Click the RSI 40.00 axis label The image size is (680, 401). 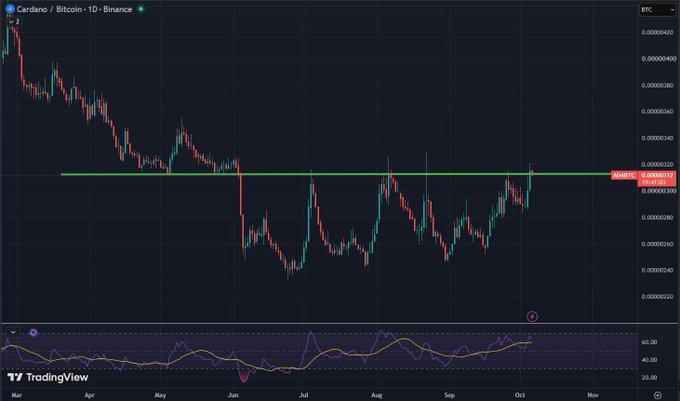click(x=649, y=360)
